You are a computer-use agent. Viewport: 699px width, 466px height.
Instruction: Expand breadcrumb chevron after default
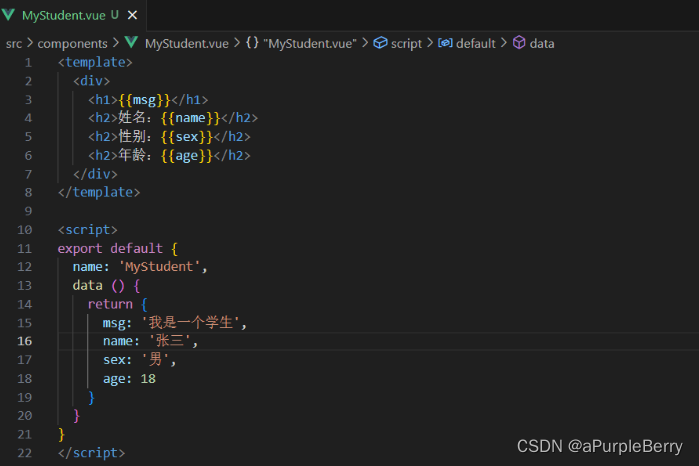(503, 43)
